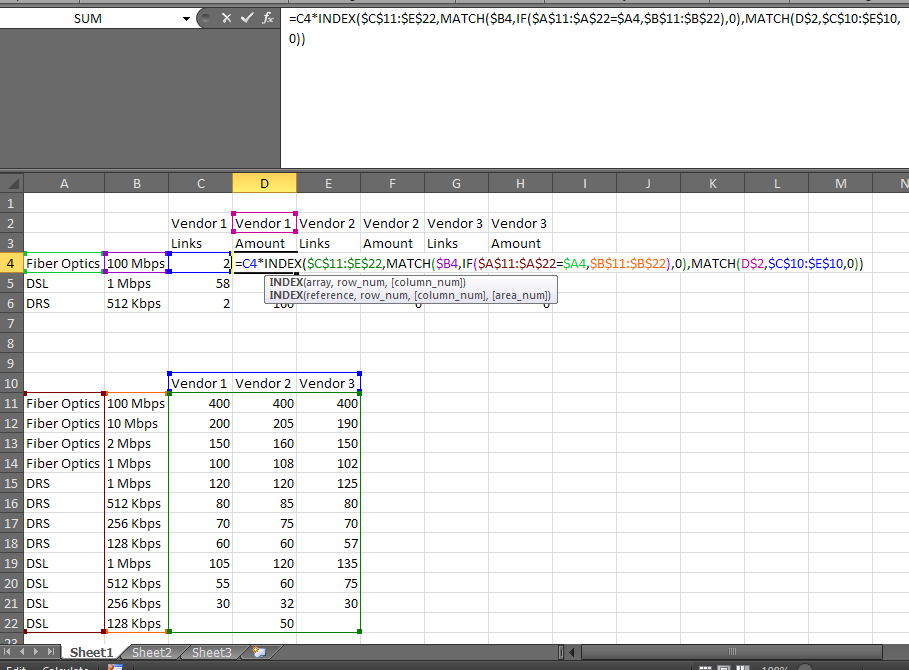909x670 pixels.
Task: Open the Name Box dropdown arrow
Action: tap(186, 19)
